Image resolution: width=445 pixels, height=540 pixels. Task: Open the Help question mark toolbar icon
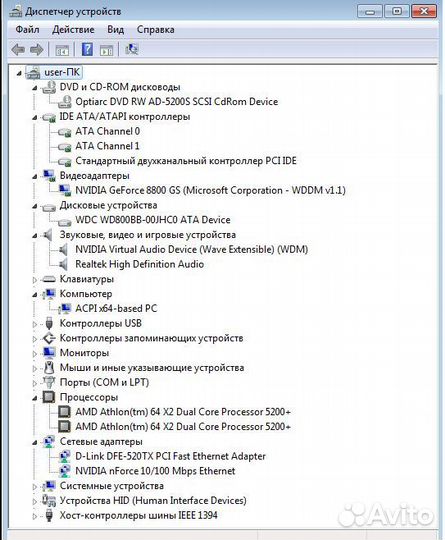(87, 49)
